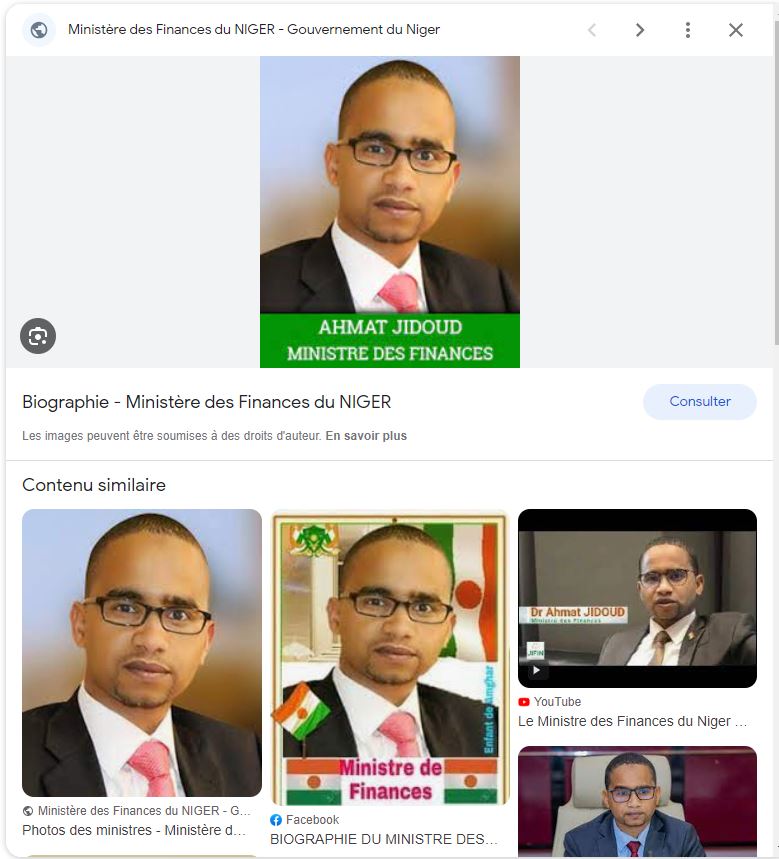Open the Biographie - Ministère des Finances title
Screen dimensions: 779x859
(207, 402)
